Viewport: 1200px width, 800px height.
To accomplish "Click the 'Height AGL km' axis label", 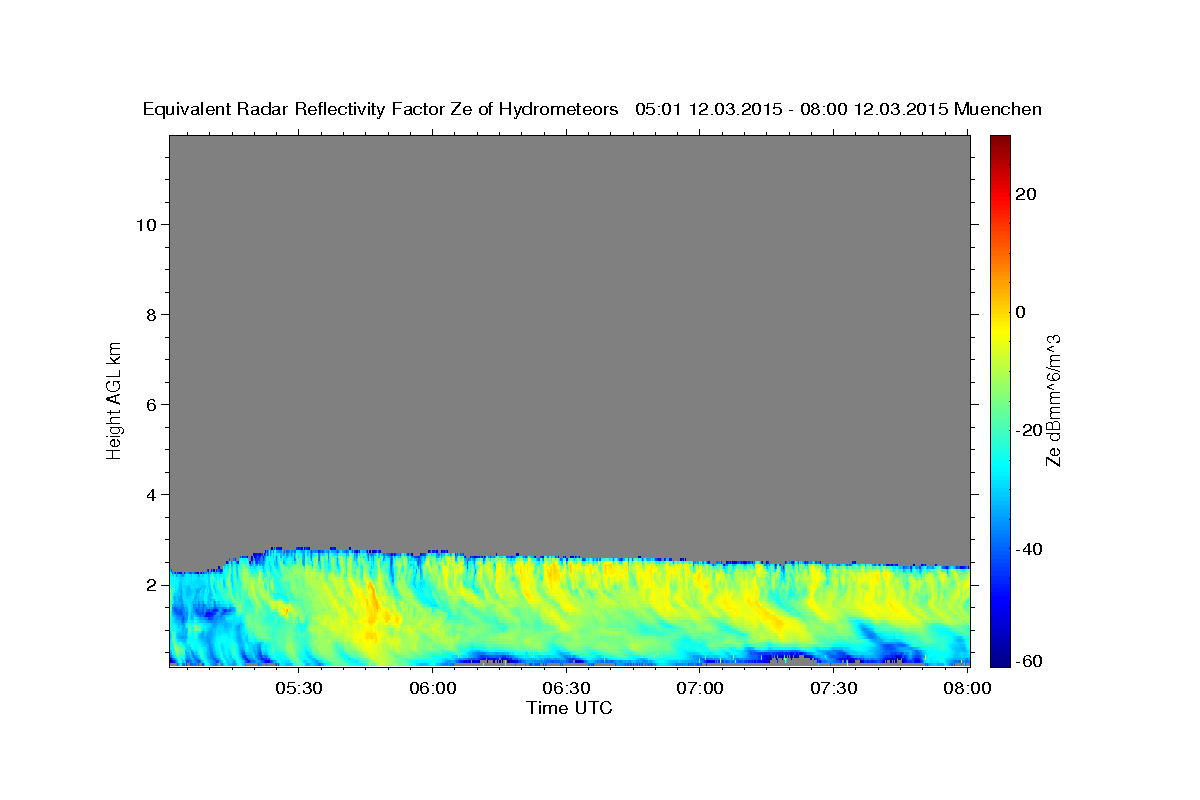I will pyautogui.click(x=114, y=399).
